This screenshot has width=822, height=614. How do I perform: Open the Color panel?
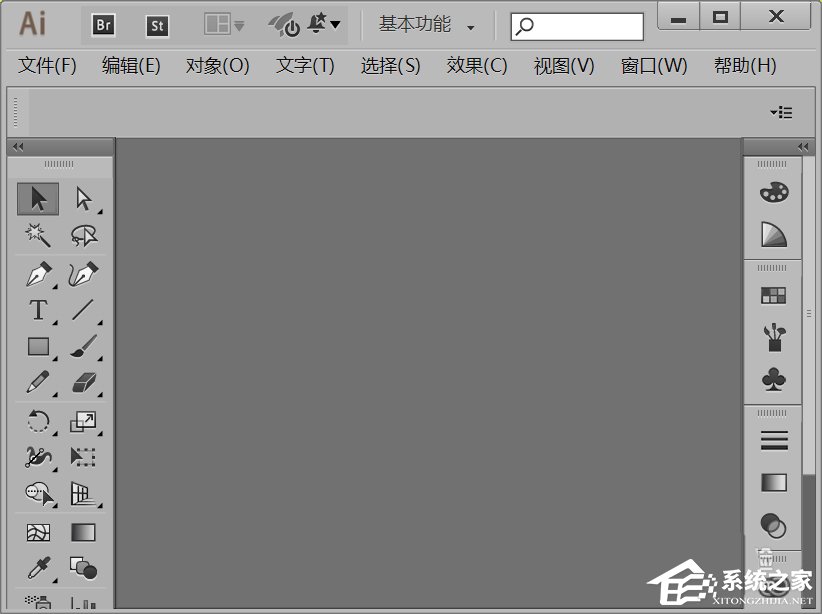point(773,190)
